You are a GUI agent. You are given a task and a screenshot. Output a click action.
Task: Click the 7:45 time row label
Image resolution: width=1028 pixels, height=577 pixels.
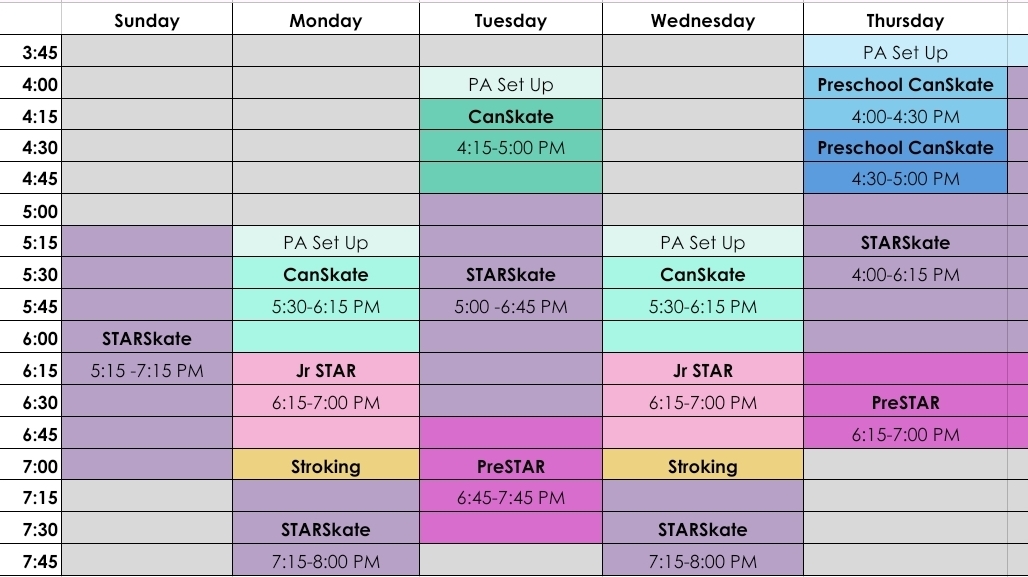[40, 561]
